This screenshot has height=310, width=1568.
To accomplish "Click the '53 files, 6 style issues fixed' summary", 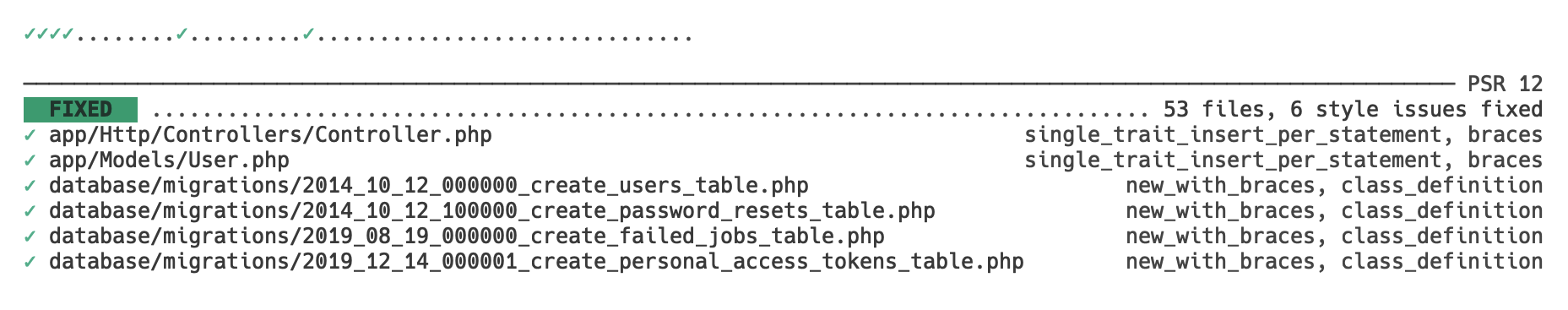I will (x=1354, y=110).
